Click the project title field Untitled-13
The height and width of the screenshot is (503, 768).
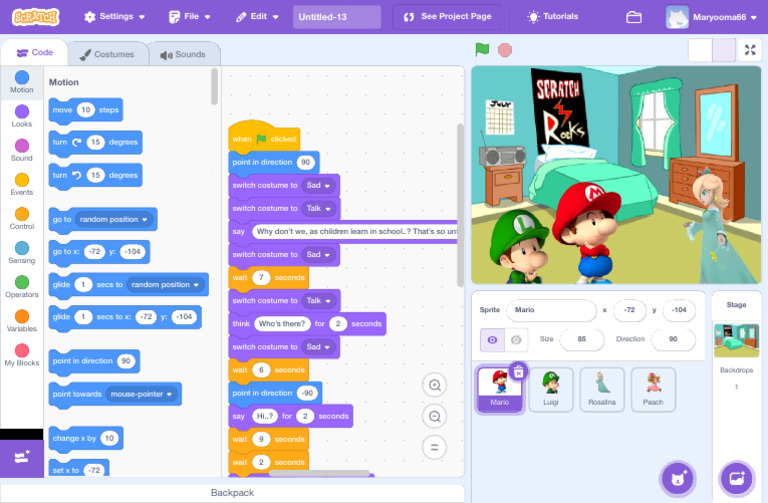[337, 17]
